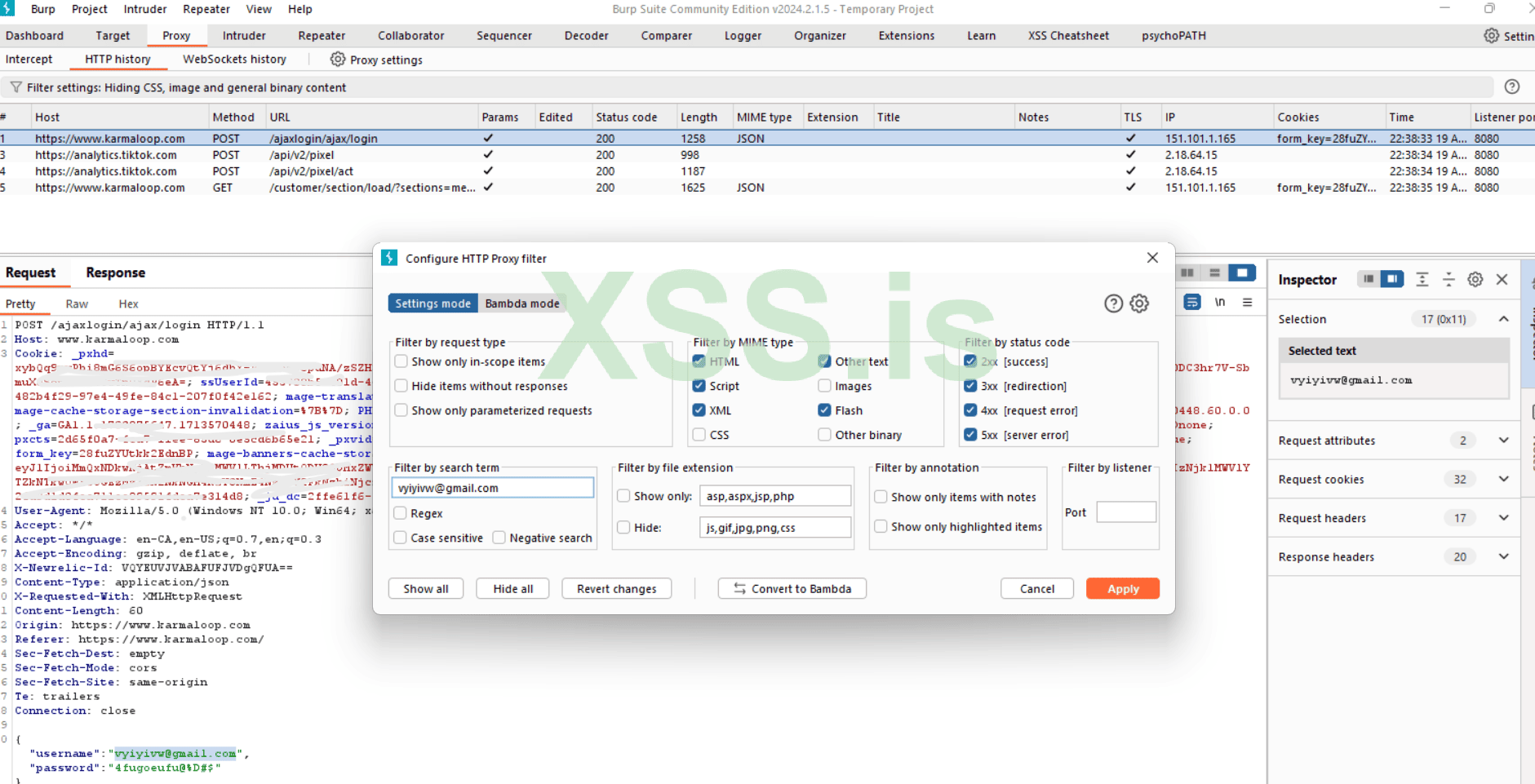
Task: Open Inspector settings gear
Action: coord(1475,279)
